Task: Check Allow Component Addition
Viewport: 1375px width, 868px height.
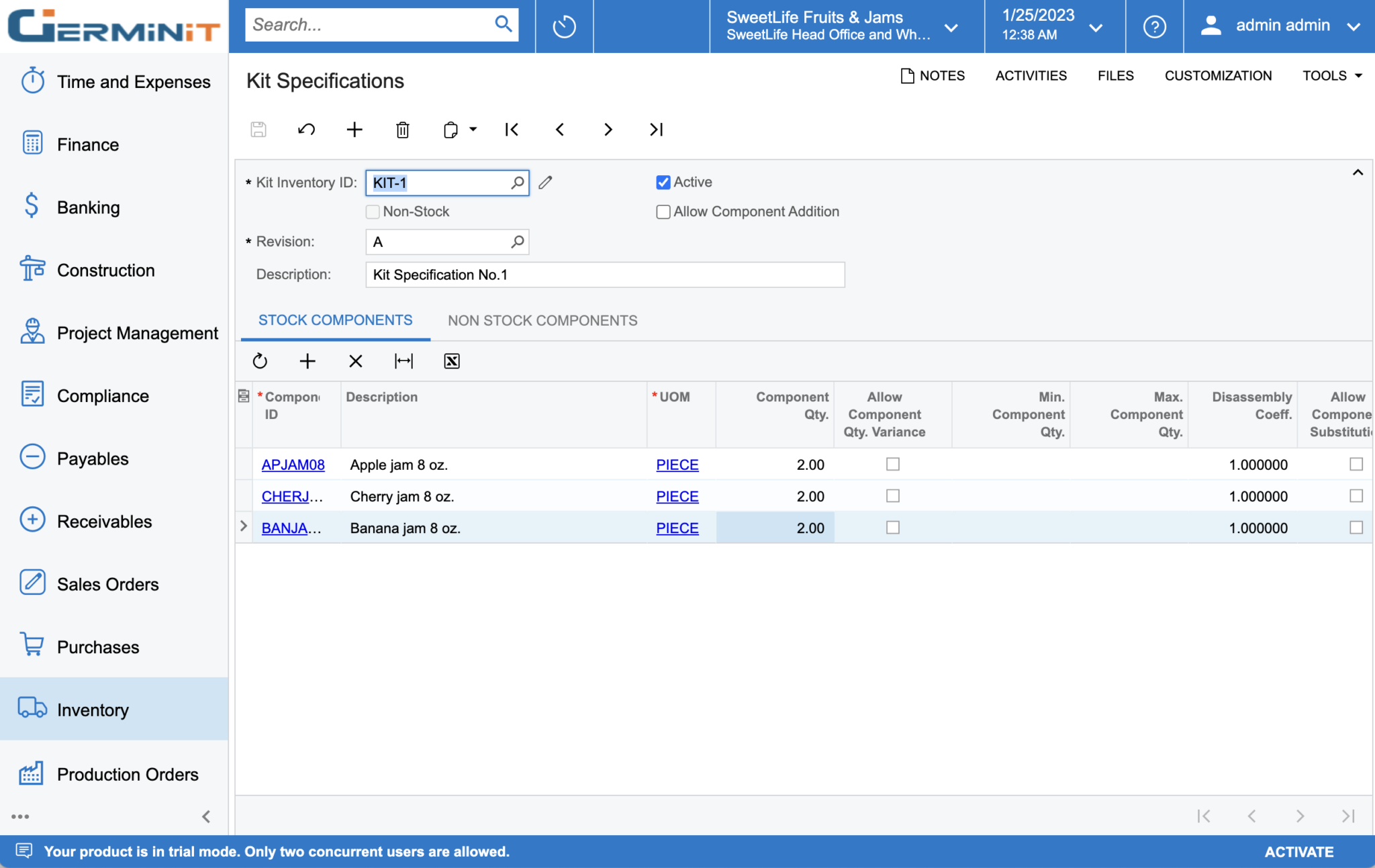Action: 663,211
